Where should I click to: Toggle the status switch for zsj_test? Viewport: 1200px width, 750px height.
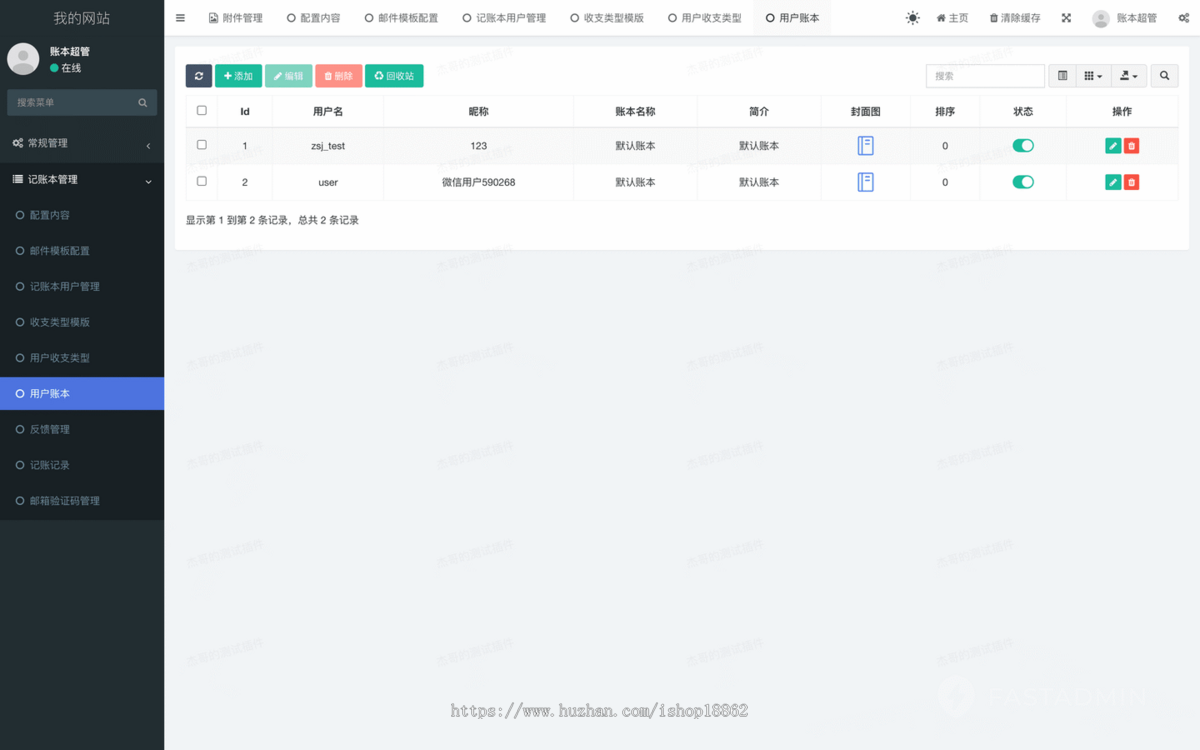point(1022,145)
